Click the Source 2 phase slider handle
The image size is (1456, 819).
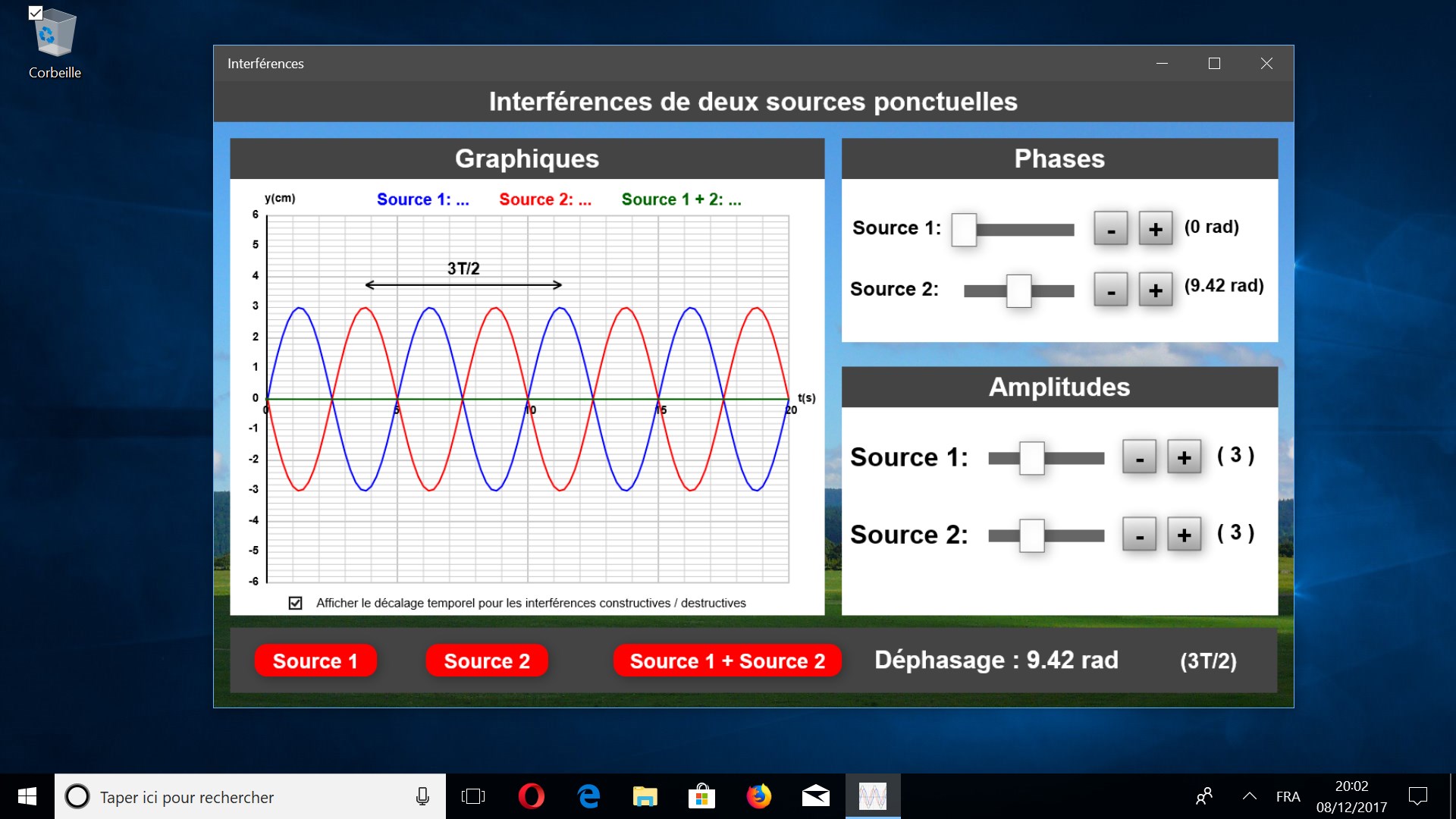coord(1018,290)
